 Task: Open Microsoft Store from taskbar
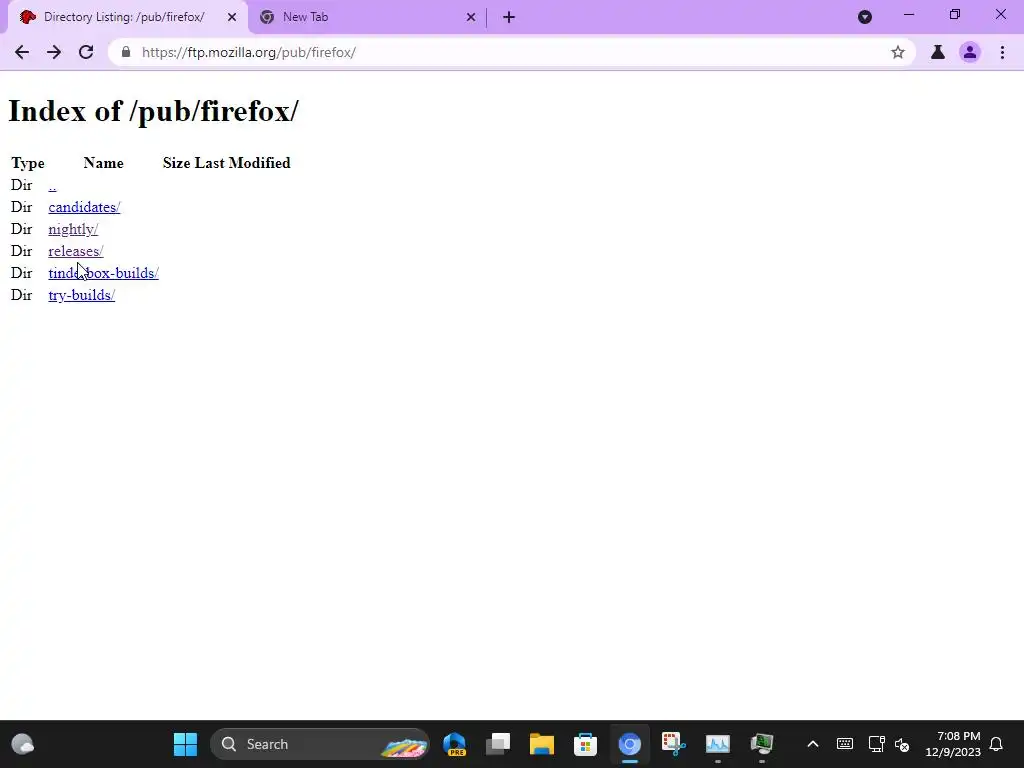pos(586,744)
